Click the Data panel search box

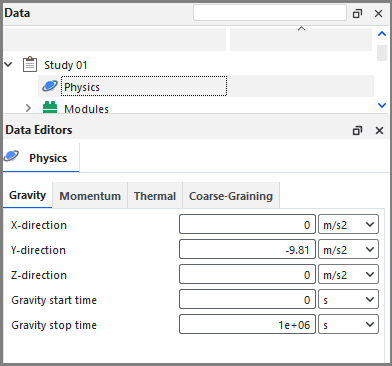pyautogui.click(x=270, y=13)
